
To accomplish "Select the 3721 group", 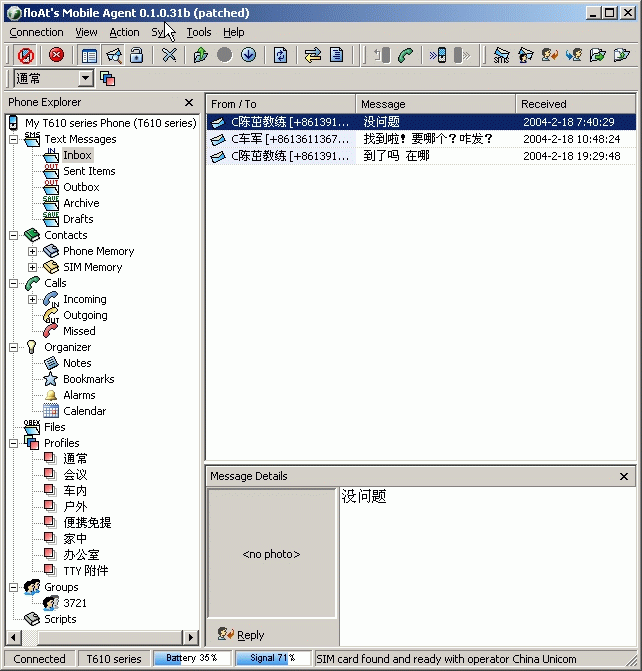I will tap(75, 603).
